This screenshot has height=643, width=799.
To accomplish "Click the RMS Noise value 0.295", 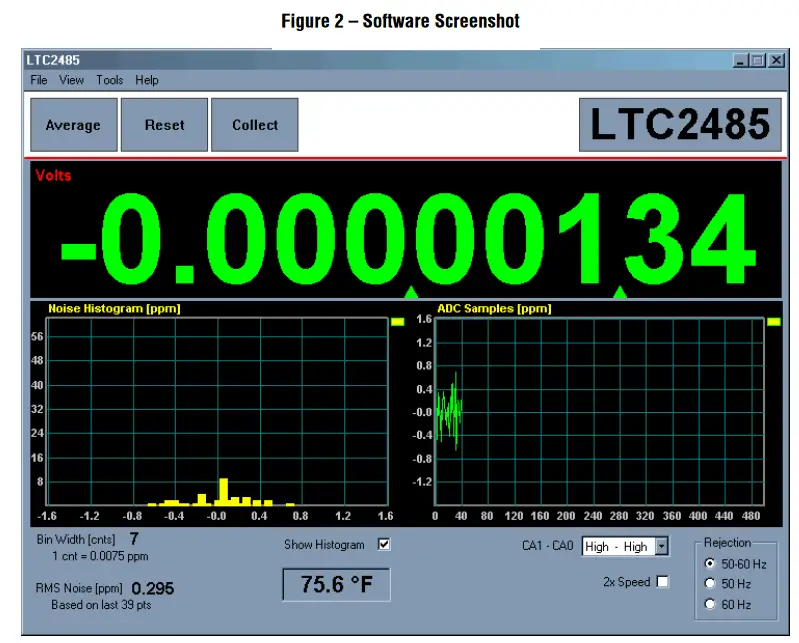I will click(152, 588).
